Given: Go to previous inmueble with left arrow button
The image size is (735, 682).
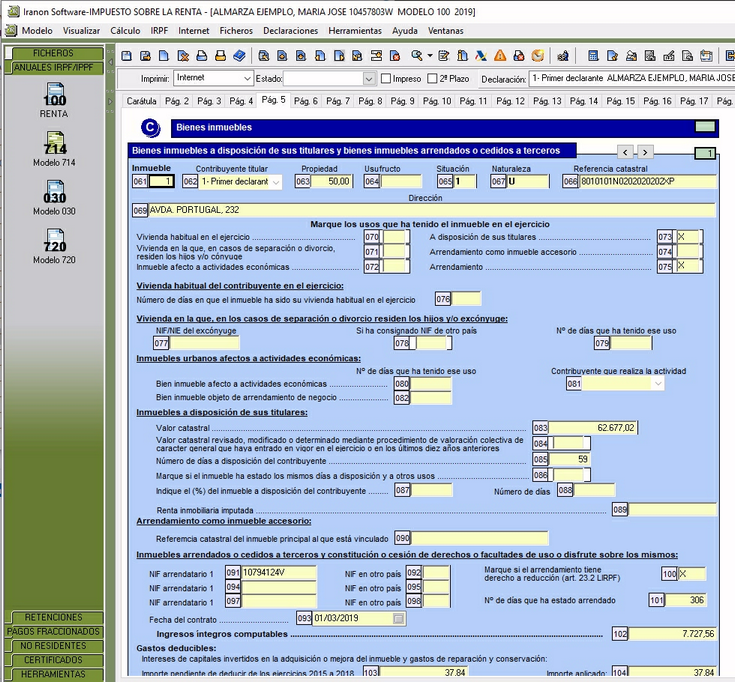Looking at the screenshot, I should [625, 152].
